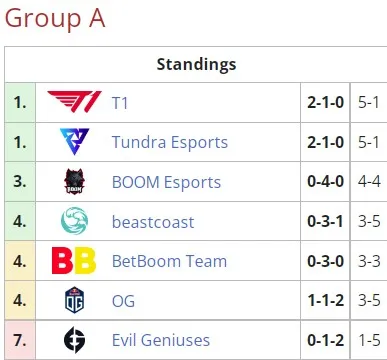Open the T1 team link
387x360 pixels.
coord(120,103)
